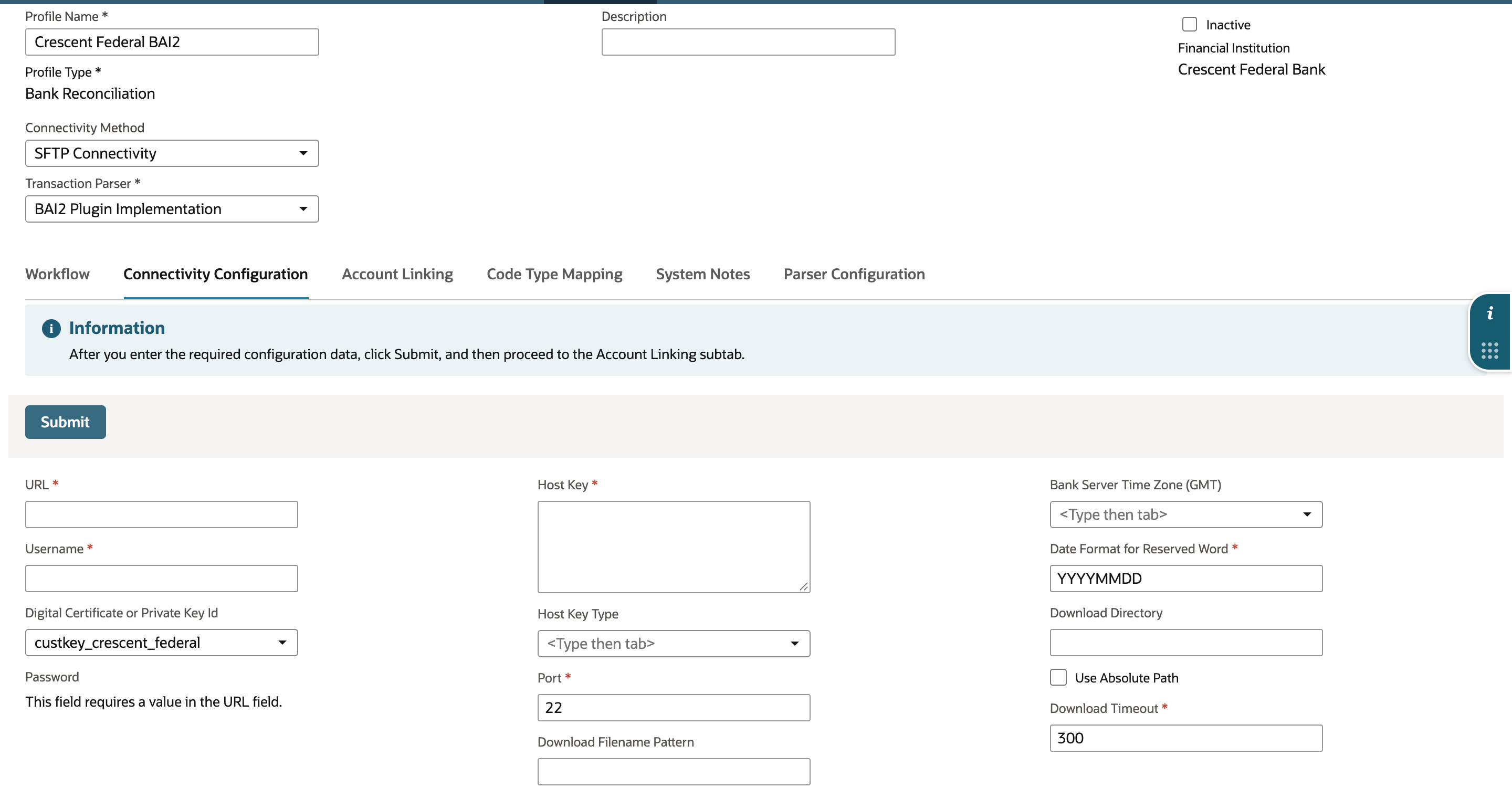Toggle the Inactive checkbox
This screenshot has height=798, width=1512.
point(1189,24)
